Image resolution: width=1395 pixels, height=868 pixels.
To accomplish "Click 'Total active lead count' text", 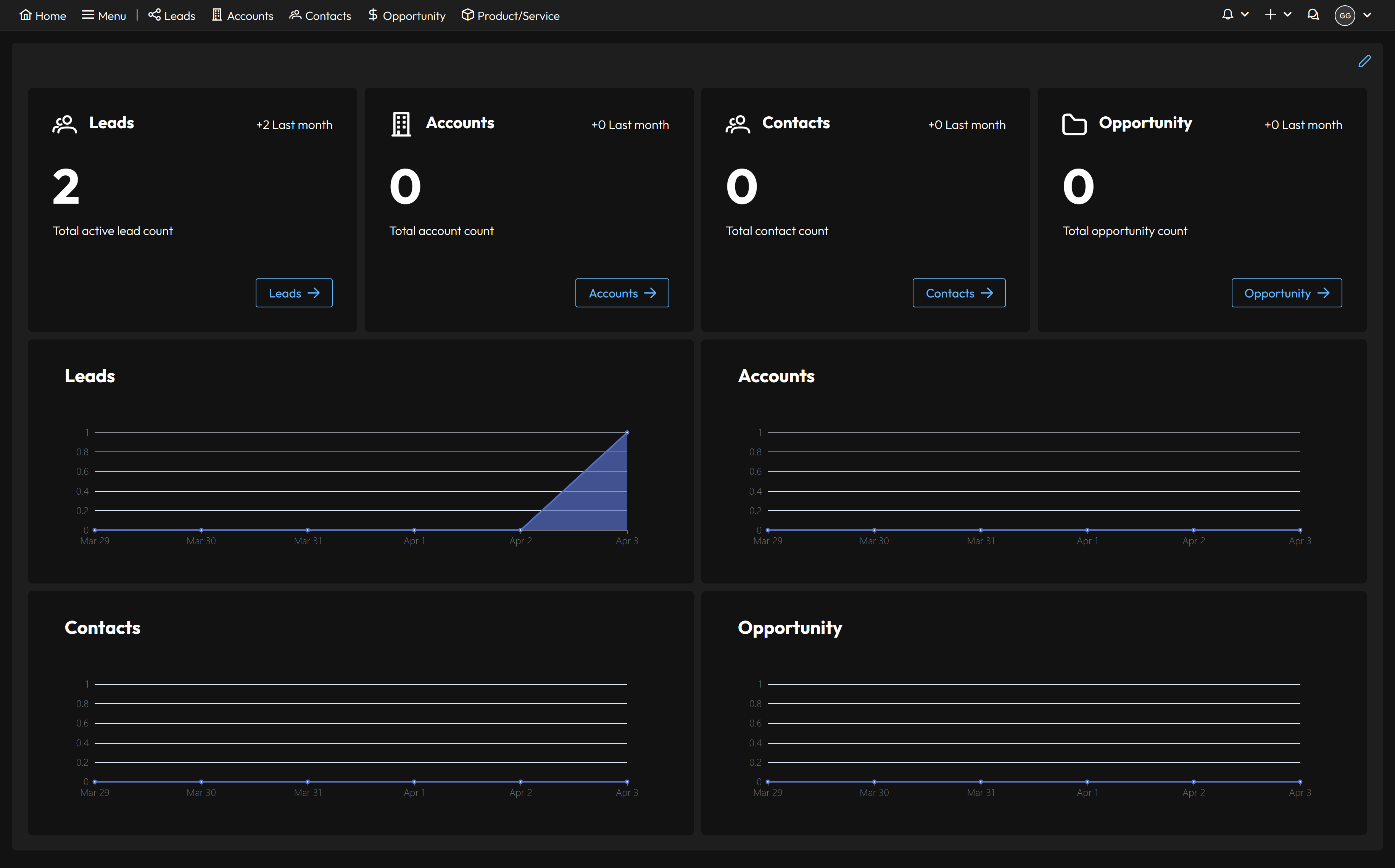I will click(113, 231).
